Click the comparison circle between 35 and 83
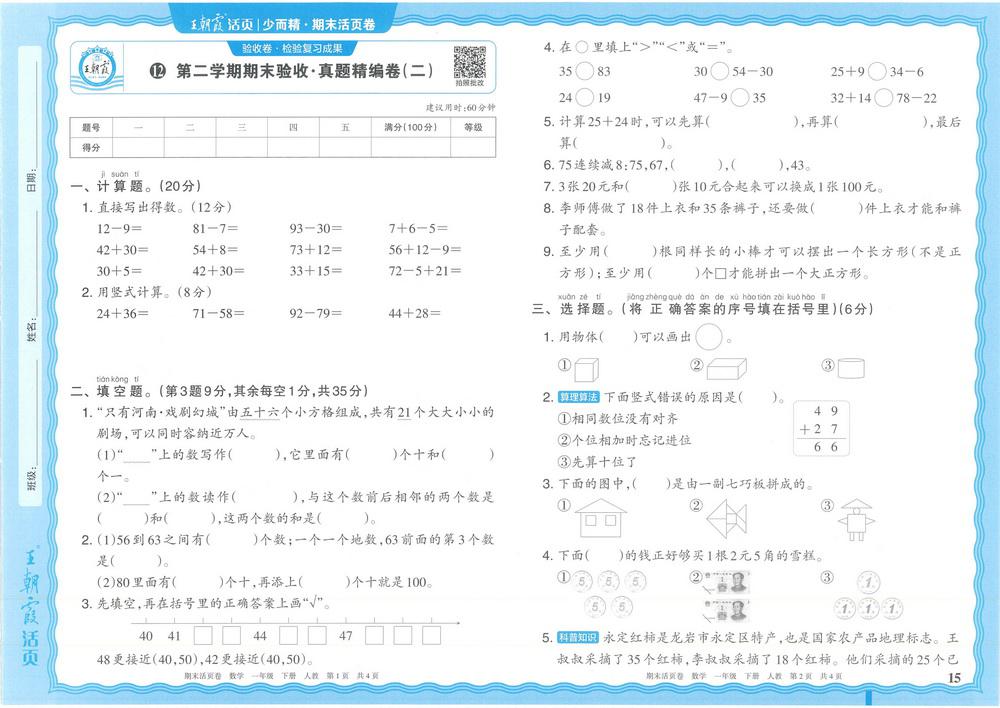 point(585,71)
